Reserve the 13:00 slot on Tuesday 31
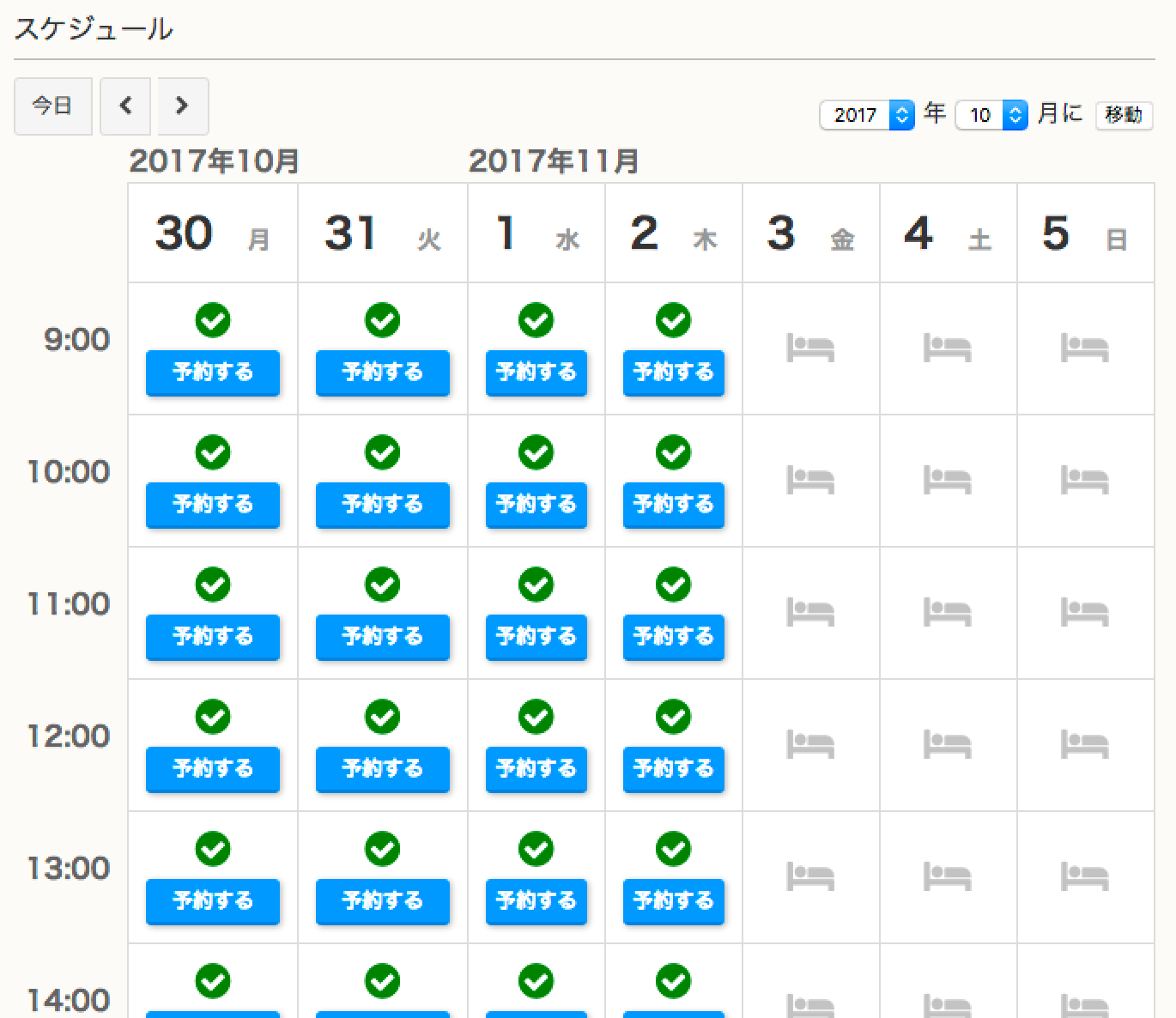1176x1018 pixels. (x=383, y=901)
